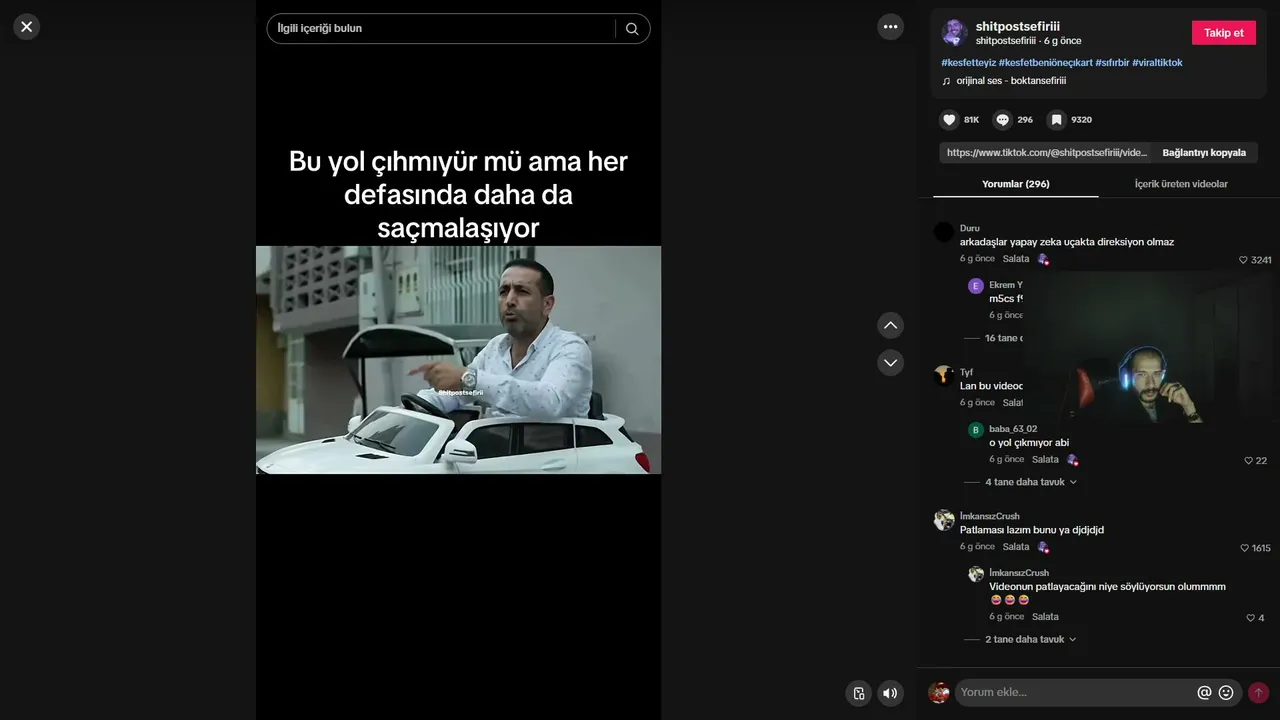Reply to the Patlaması lazım comment via Salata
Screen dimensions: 1280x720
point(1016,547)
